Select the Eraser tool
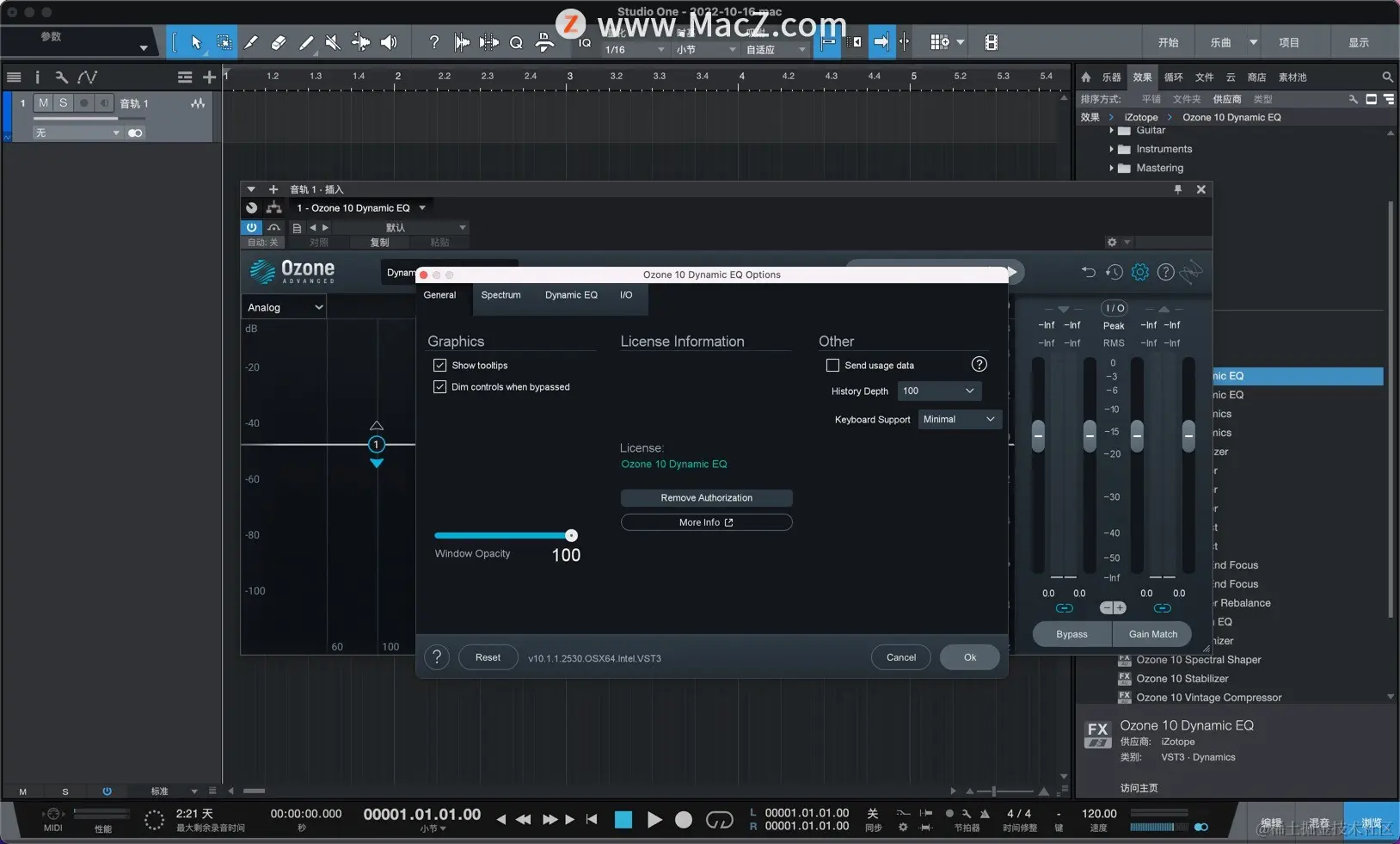 [x=278, y=42]
